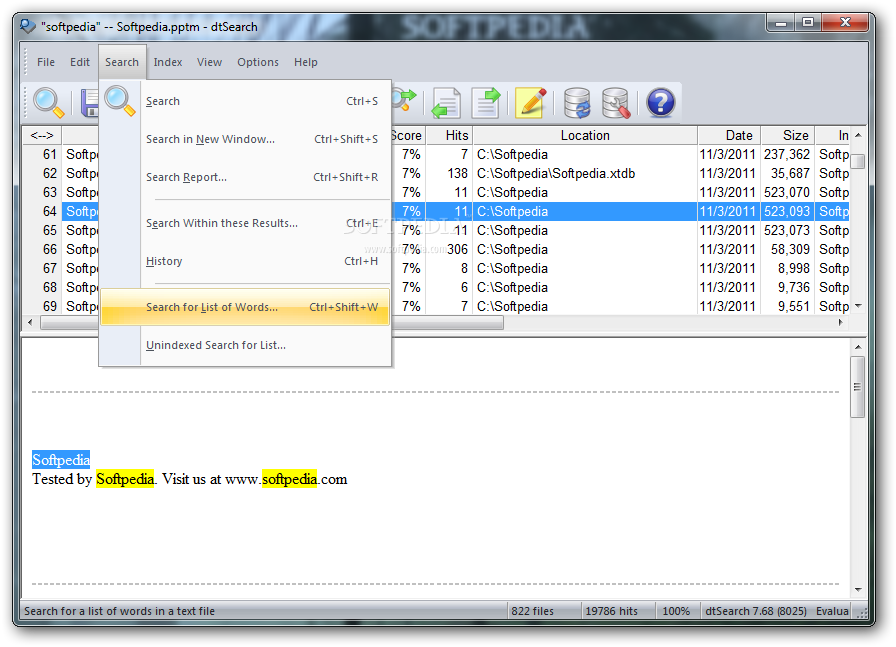Viewport: 896px width, 647px height.
Task: Click the document preview scrollbar thumb
Action: coord(857,387)
